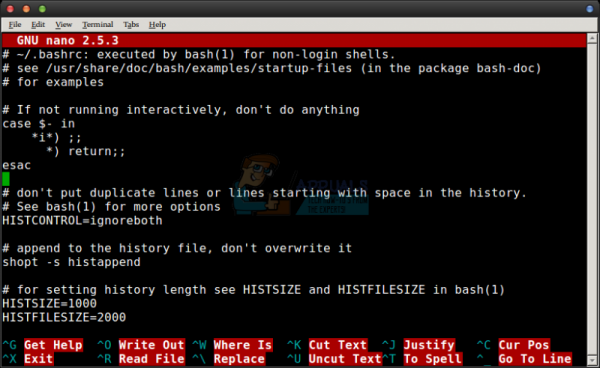Click the red window close button
The width and height of the screenshot is (600, 368).
[10, 9]
